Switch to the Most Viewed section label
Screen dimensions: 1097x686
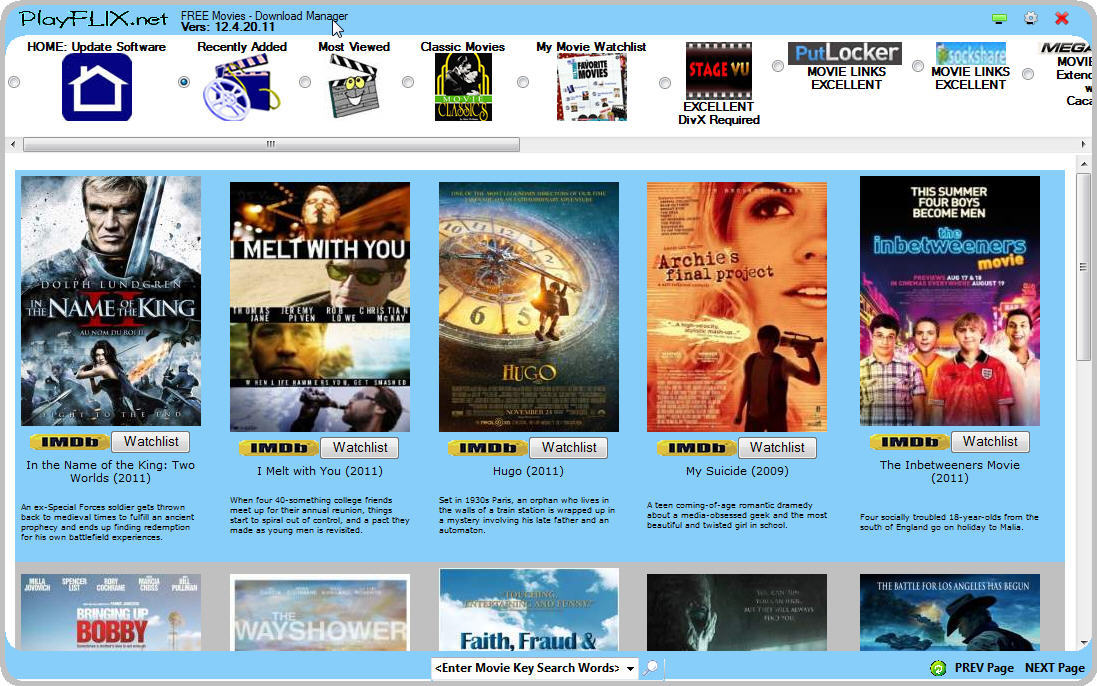pyautogui.click(x=354, y=46)
